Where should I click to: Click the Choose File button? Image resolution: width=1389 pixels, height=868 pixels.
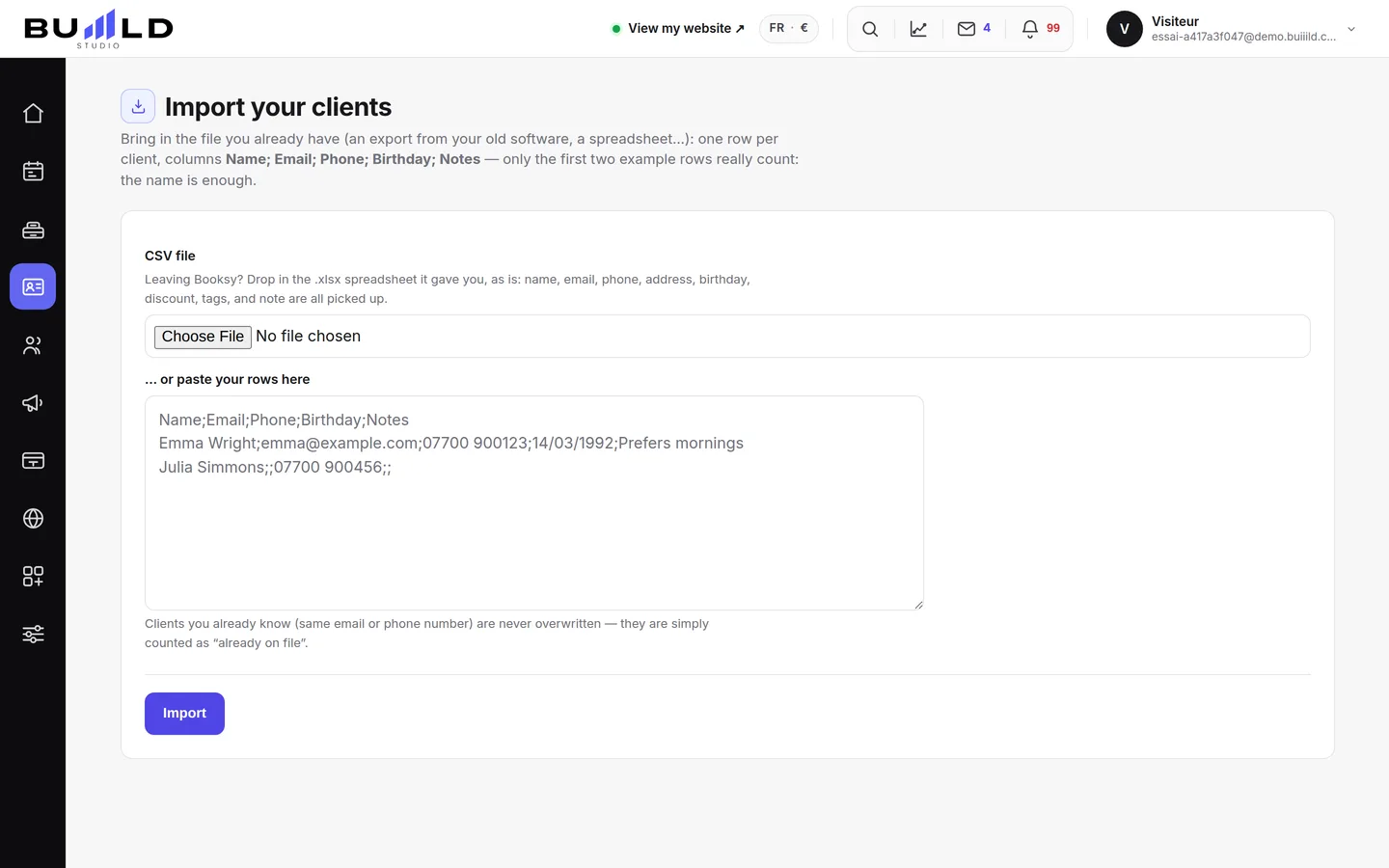coord(203,337)
